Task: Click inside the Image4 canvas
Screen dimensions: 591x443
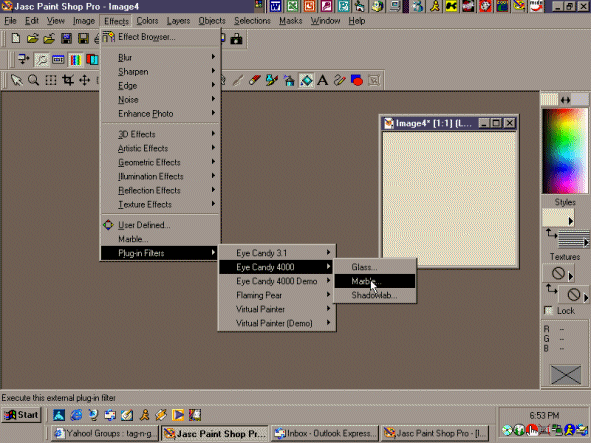Action: 449,198
